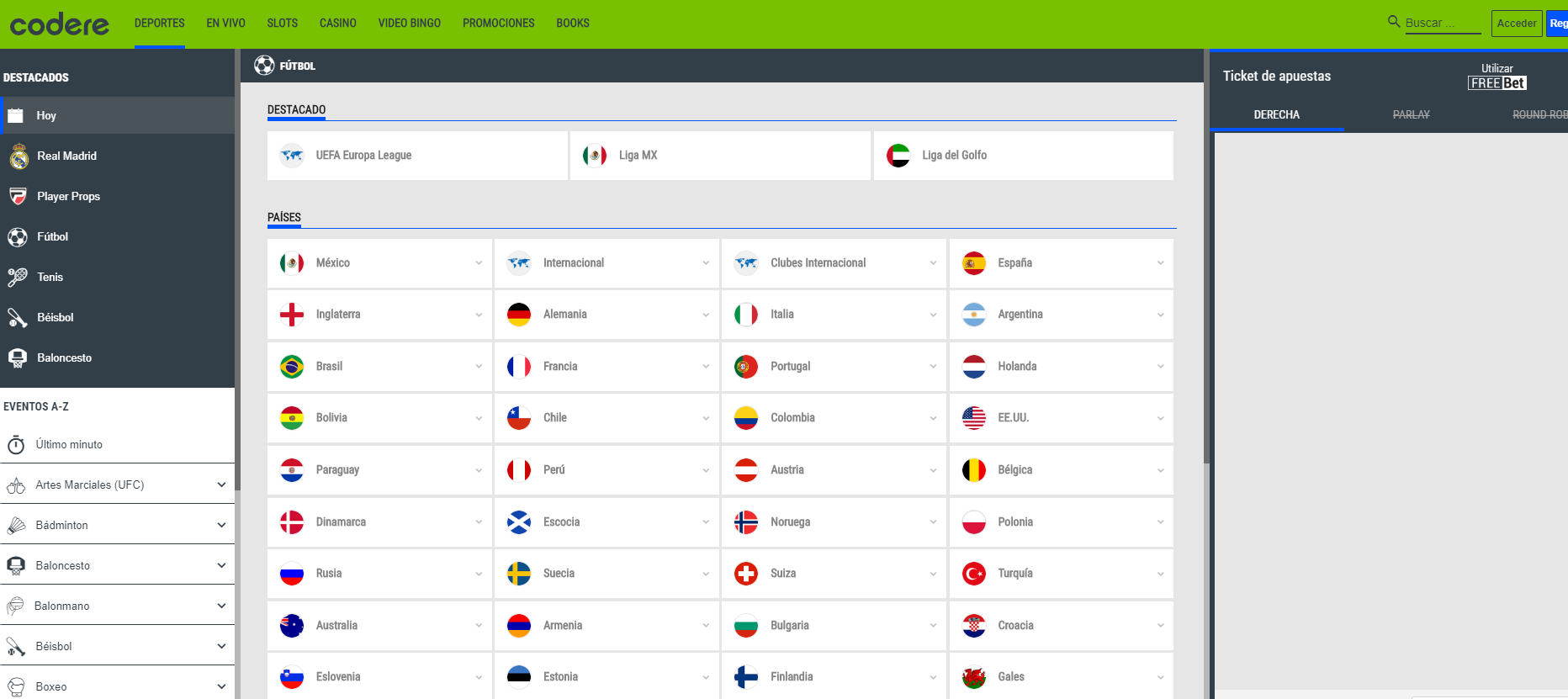1568x699 pixels.
Task: Open Italia country row
Action: [834, 315]
